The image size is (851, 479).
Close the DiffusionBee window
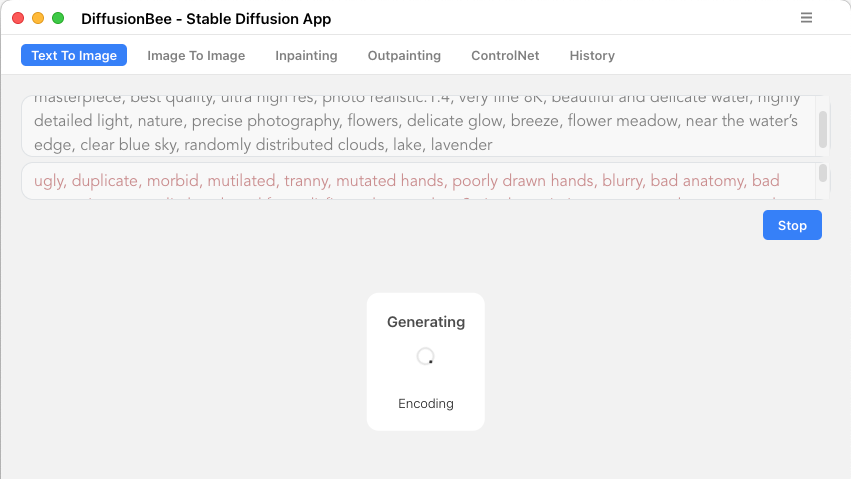tap(18, 18)
